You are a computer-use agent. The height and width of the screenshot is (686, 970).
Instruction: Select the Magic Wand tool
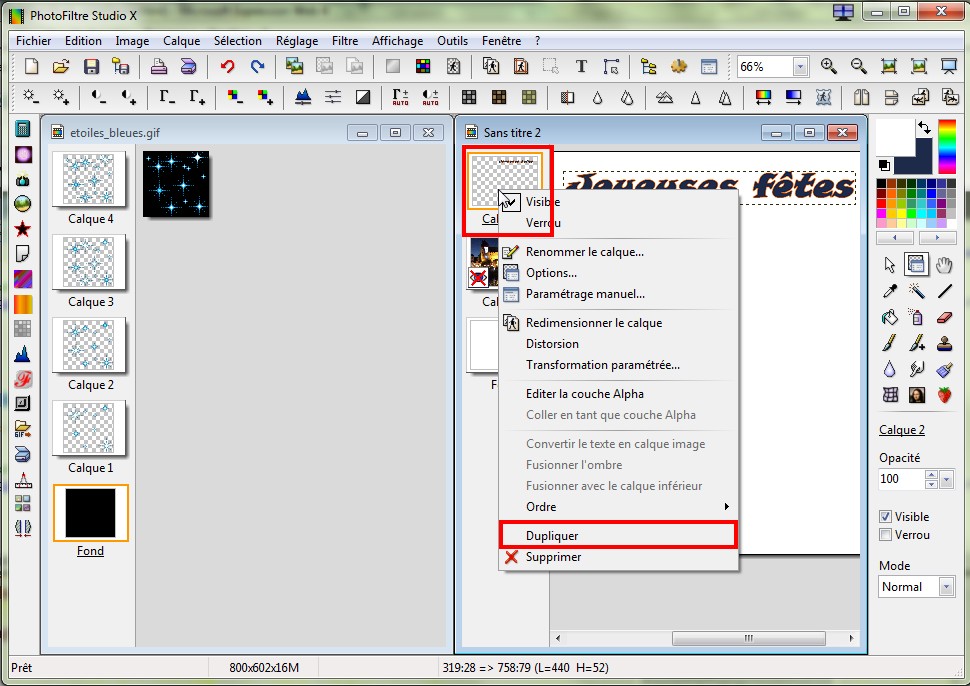pyautogui.click(x=917, y=291)
